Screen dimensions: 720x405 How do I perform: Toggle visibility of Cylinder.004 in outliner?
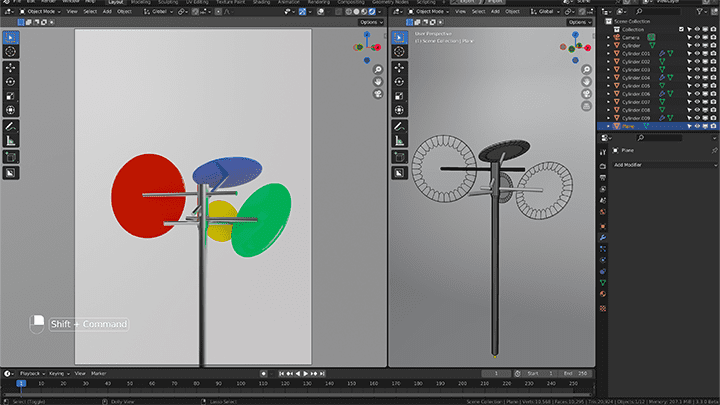tap(698, 78)
